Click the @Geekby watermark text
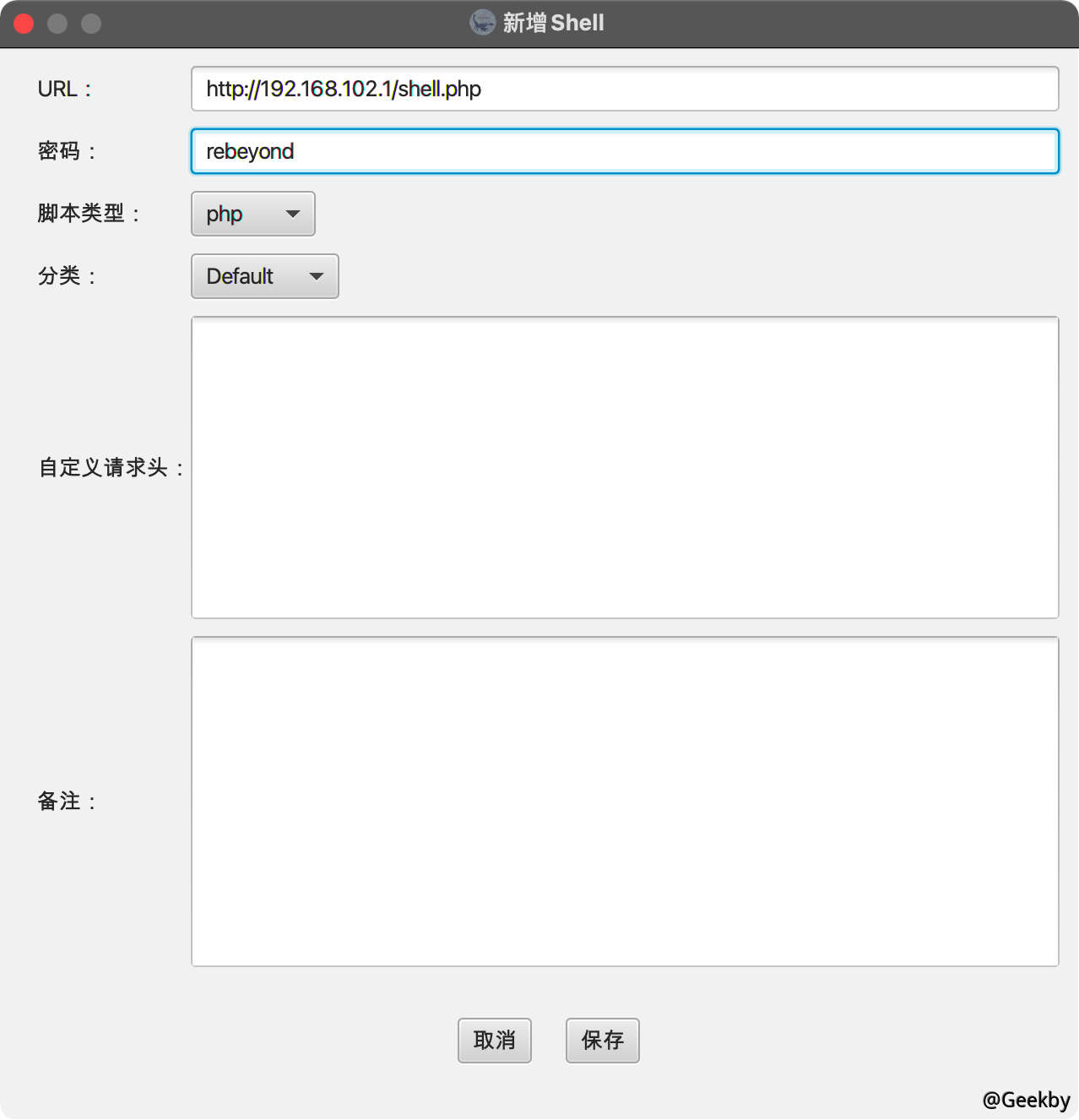This screenshot has width=1079, height=1120. point(1026,1099)
